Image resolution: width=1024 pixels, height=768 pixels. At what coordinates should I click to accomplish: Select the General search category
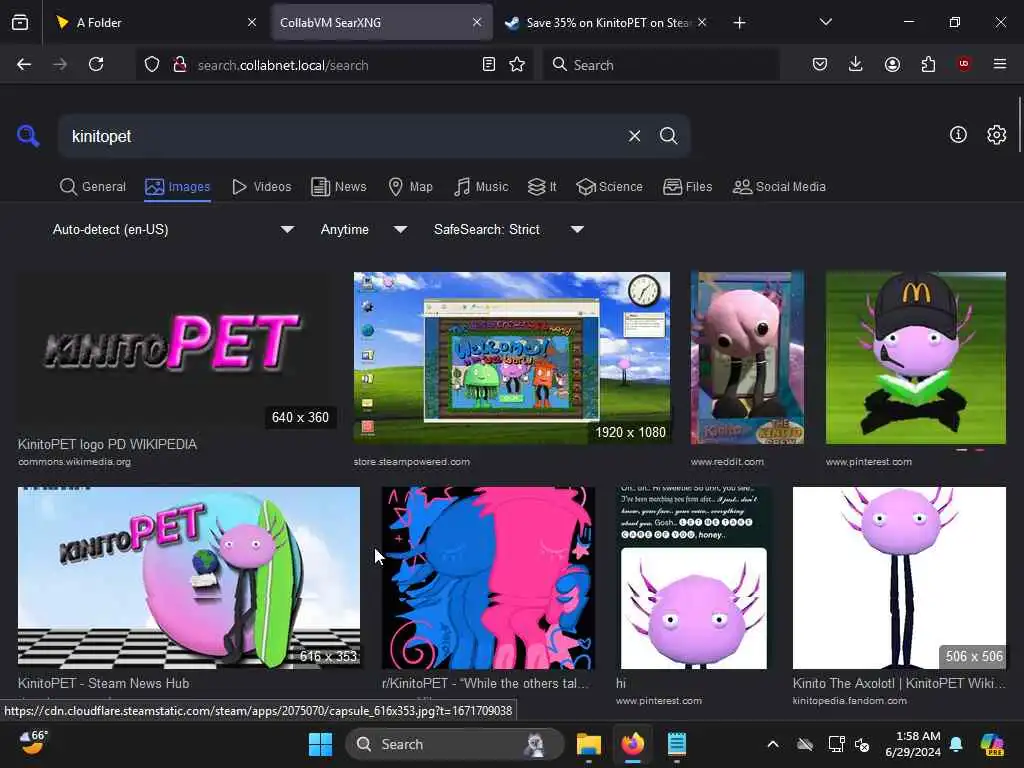93,187
